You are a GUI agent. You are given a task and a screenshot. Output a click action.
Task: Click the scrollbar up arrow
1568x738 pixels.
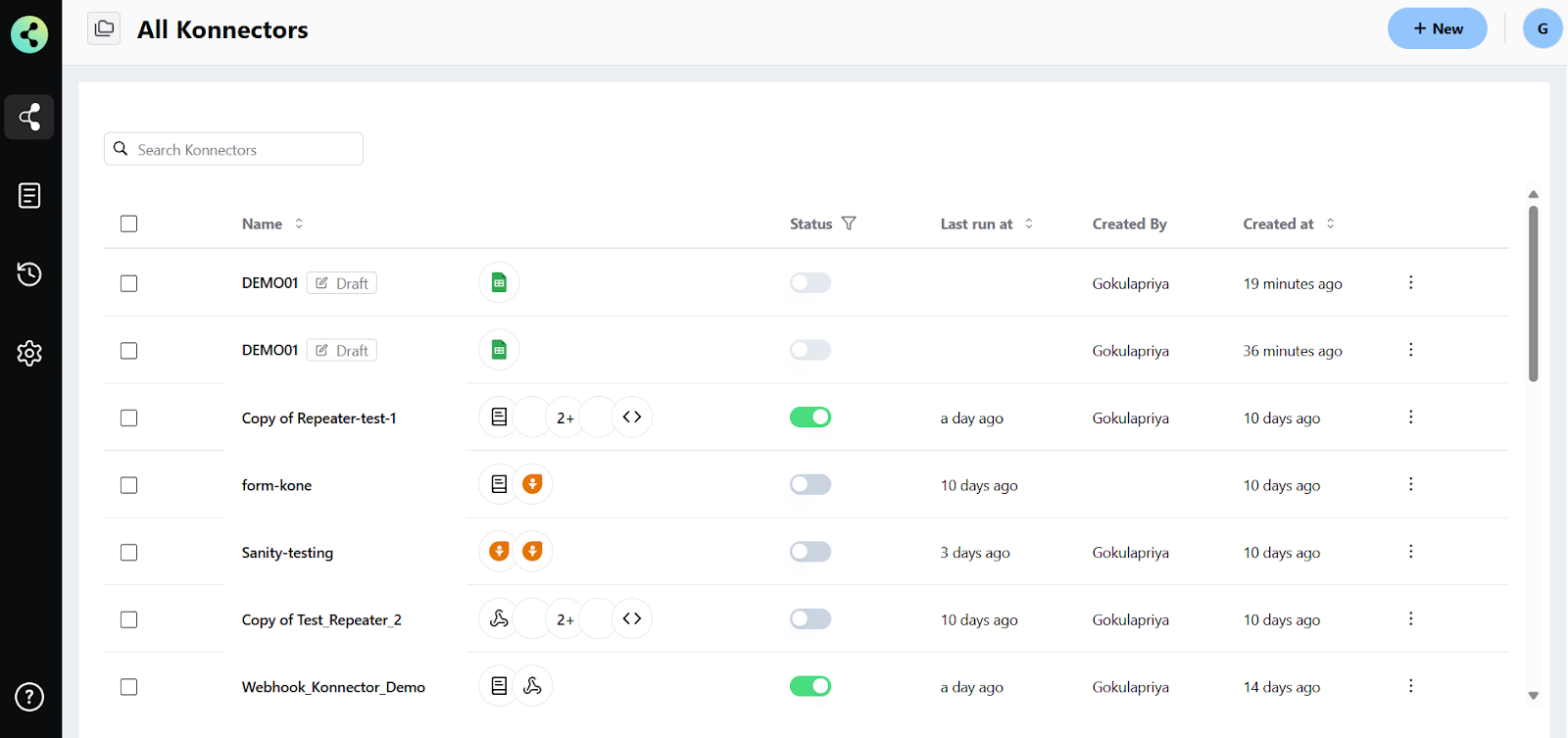(x=1534, y=194)
